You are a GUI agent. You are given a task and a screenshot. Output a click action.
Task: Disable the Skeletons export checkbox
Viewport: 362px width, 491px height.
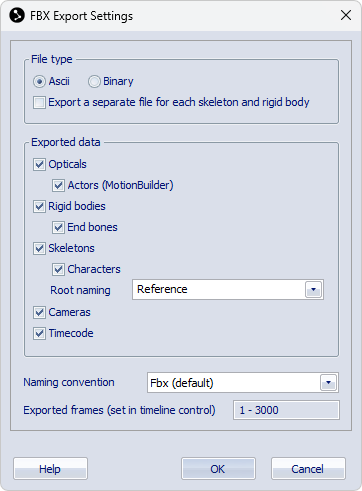coord(39,248)
